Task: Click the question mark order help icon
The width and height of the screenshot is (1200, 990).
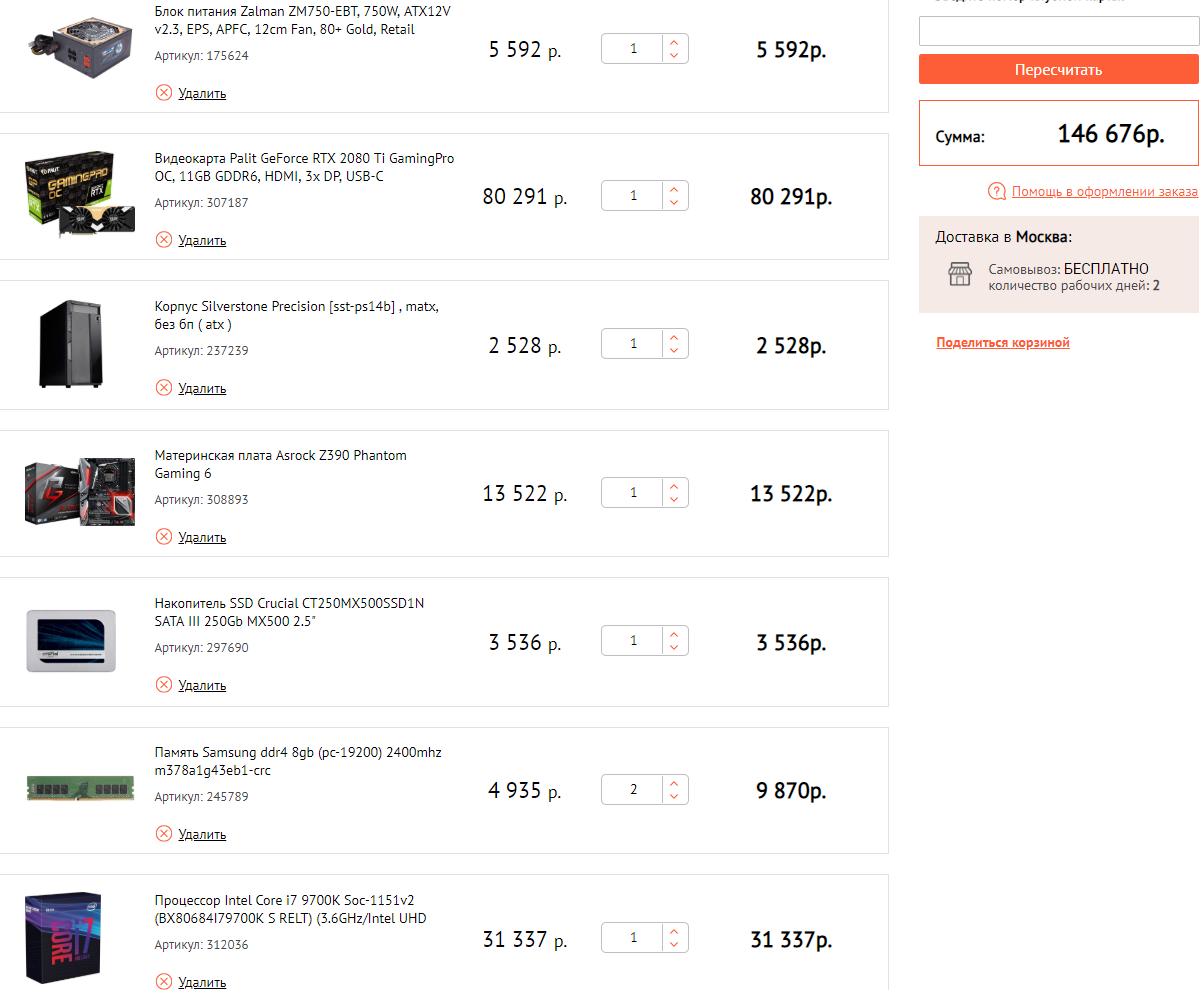Action: (997, 191)
